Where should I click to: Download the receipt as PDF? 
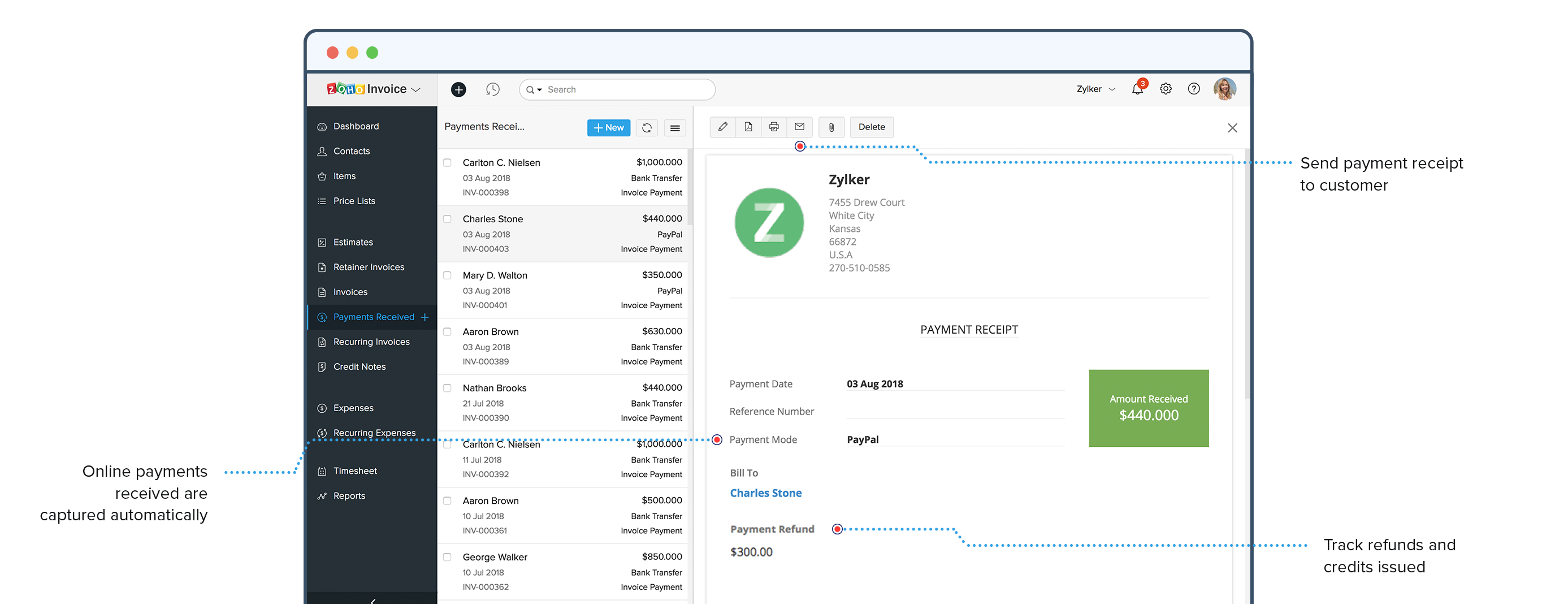click(748, 127)
